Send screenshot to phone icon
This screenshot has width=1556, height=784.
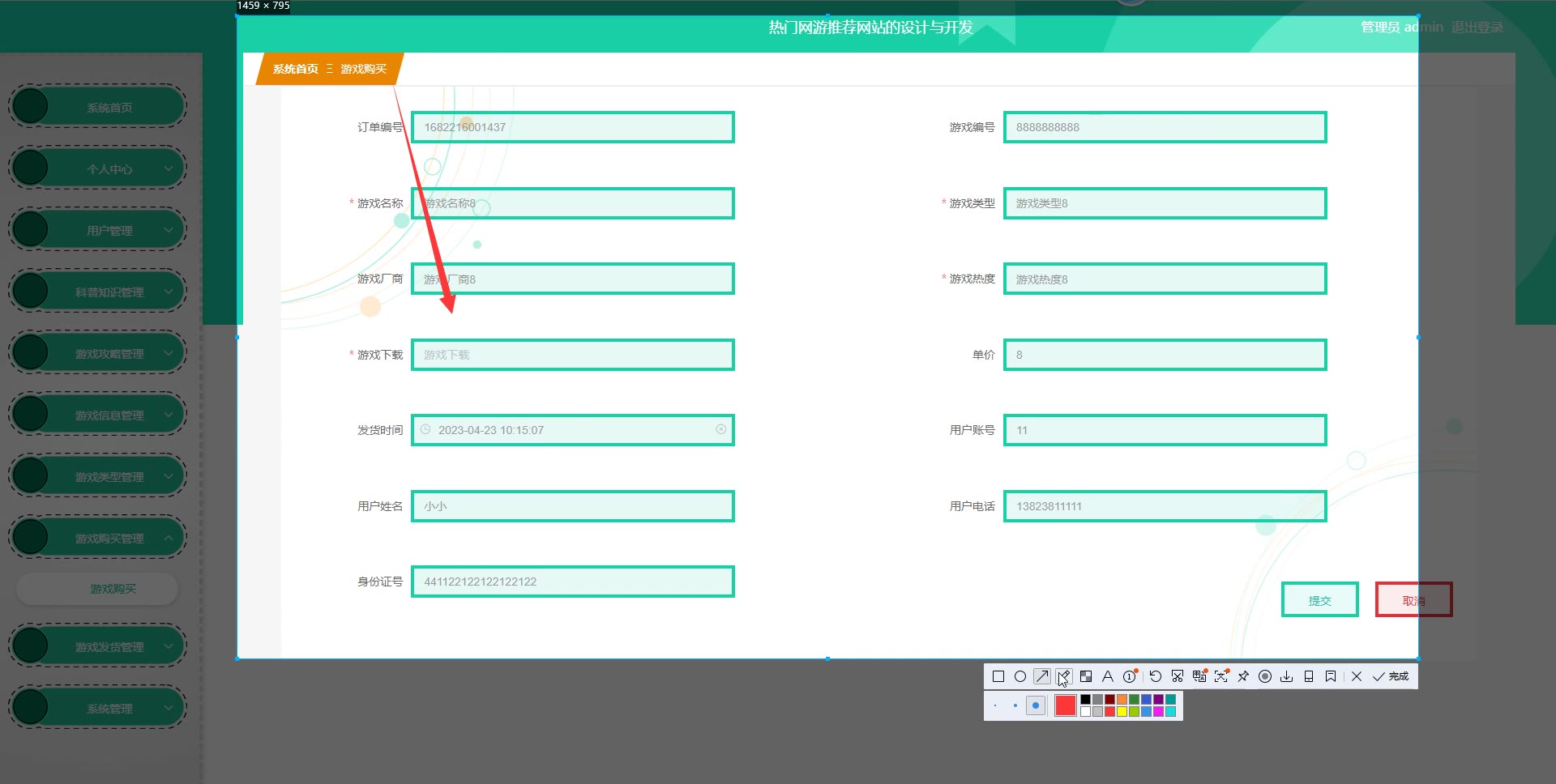point(1309,676)
